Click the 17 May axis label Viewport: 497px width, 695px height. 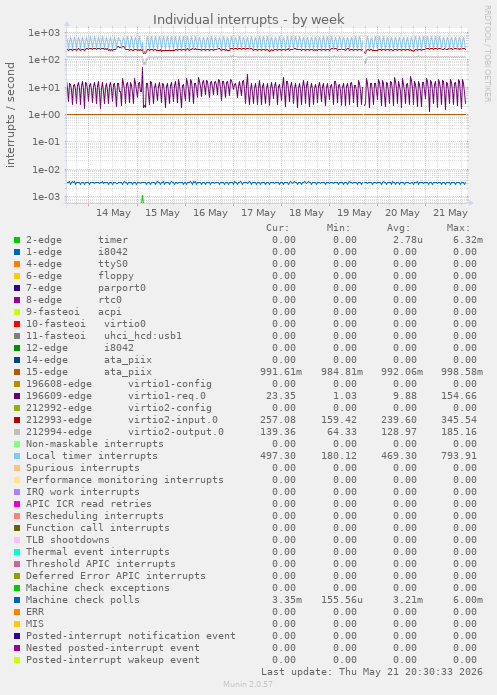[x=258, y=213]
